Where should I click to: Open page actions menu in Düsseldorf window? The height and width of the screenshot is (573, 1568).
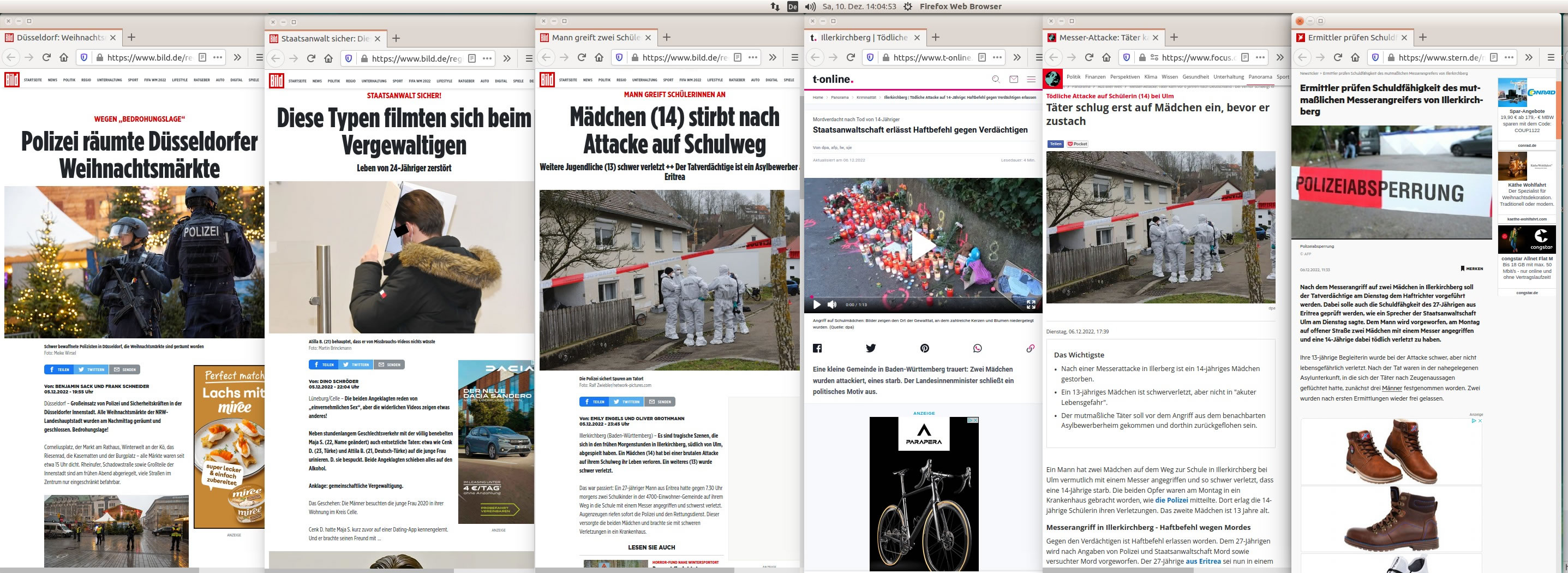(218, 57)
